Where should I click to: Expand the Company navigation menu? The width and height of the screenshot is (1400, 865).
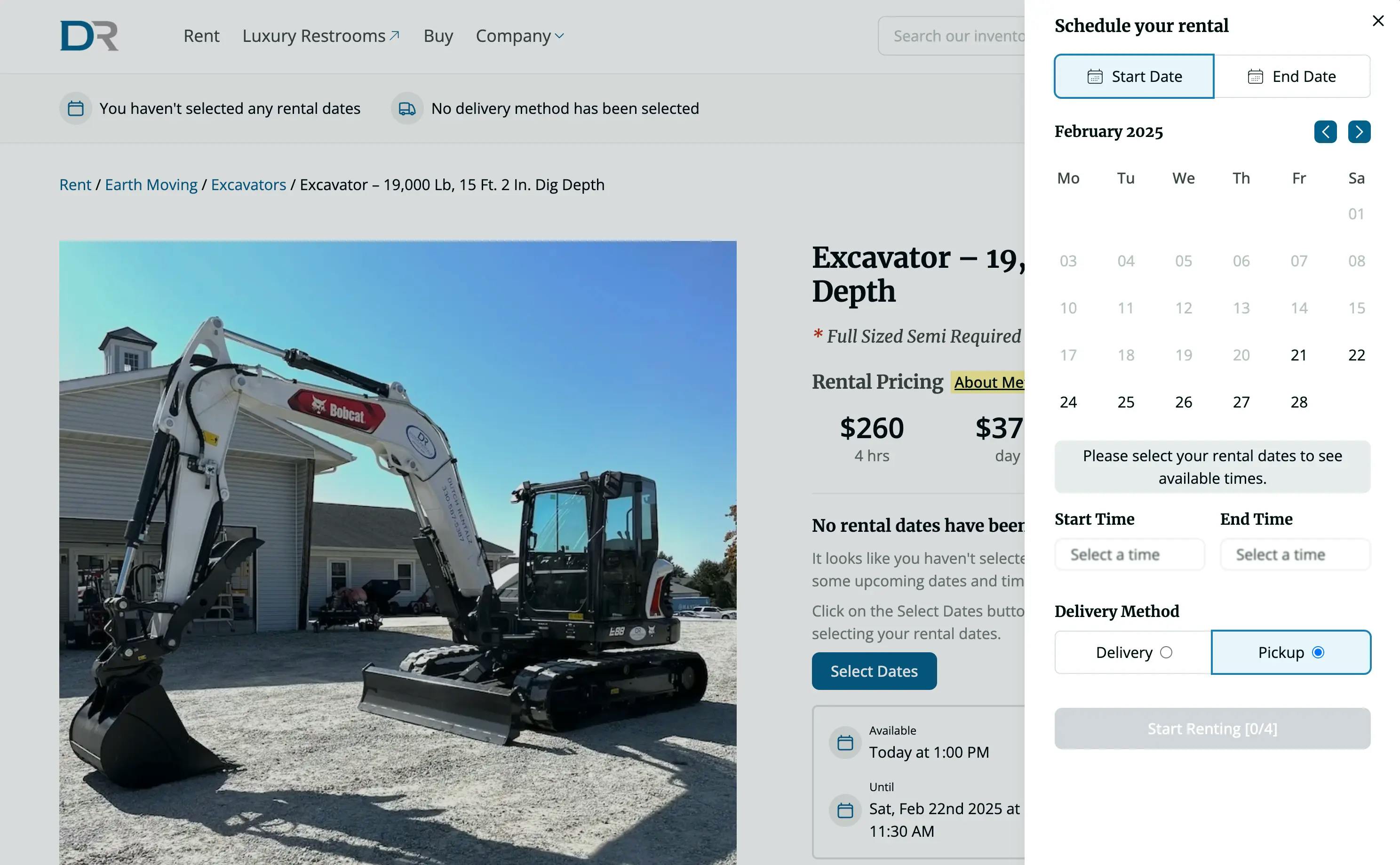pos(519,36)
